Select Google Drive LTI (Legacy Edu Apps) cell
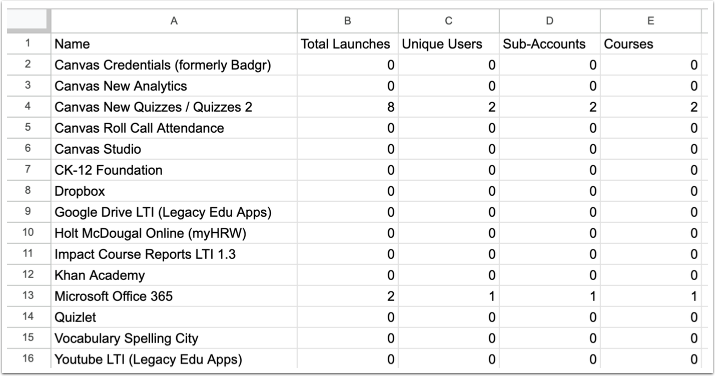Viewport: 715px width, 376px height. point(174,212)
